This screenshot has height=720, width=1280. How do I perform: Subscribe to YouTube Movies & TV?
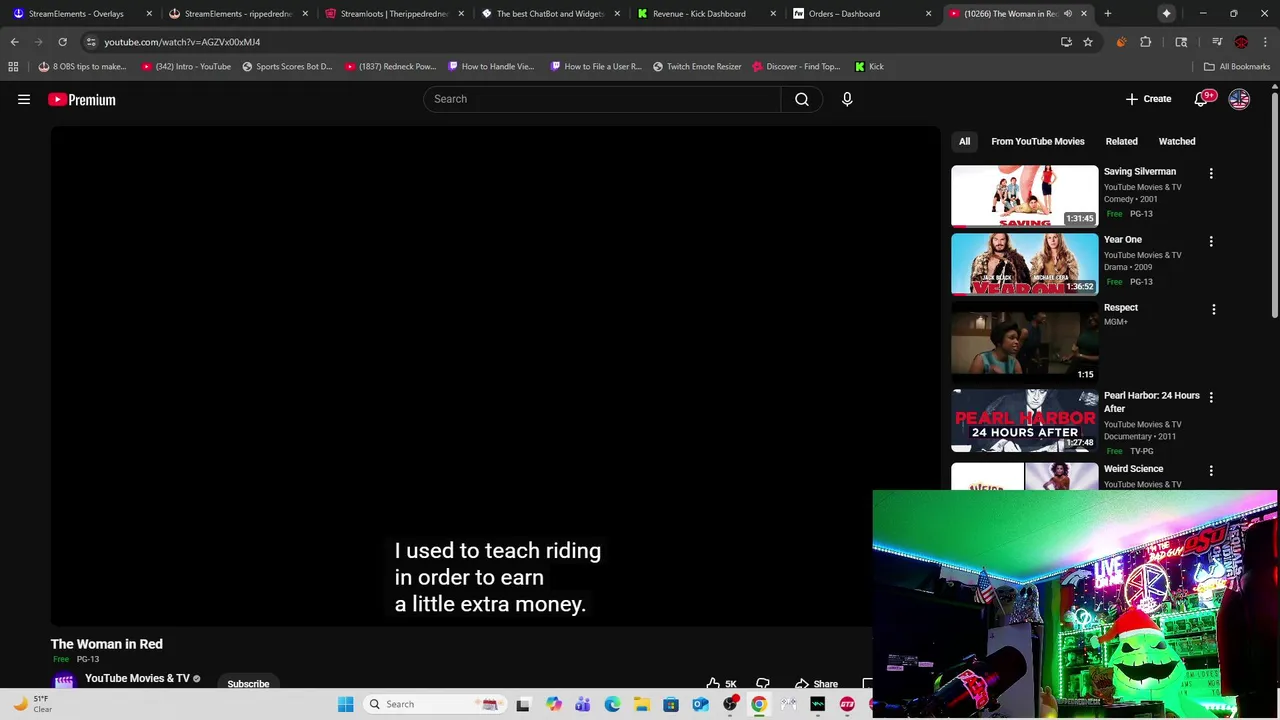248,684
